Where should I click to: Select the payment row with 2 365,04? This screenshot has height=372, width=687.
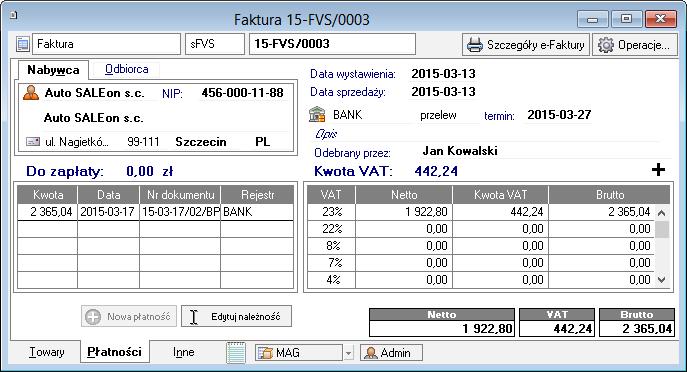coord(156,212)
